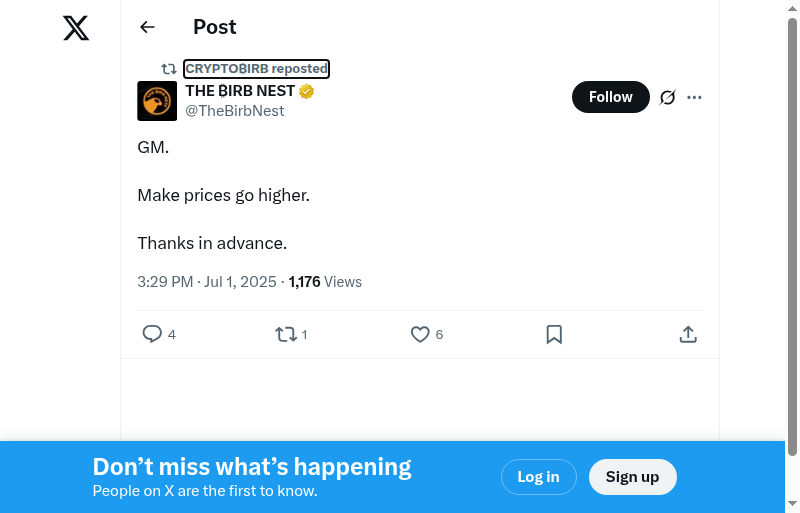This screenshot has width=800, height=513.
Task: Click the small repost icon above the post
Action: pos(169,69)
